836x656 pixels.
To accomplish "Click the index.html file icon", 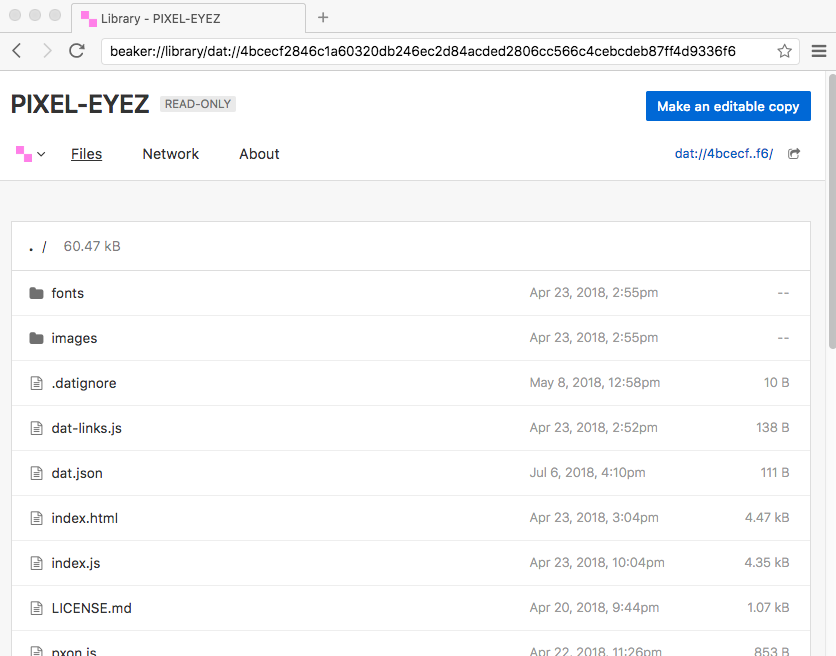I will [x=36, y=518].
